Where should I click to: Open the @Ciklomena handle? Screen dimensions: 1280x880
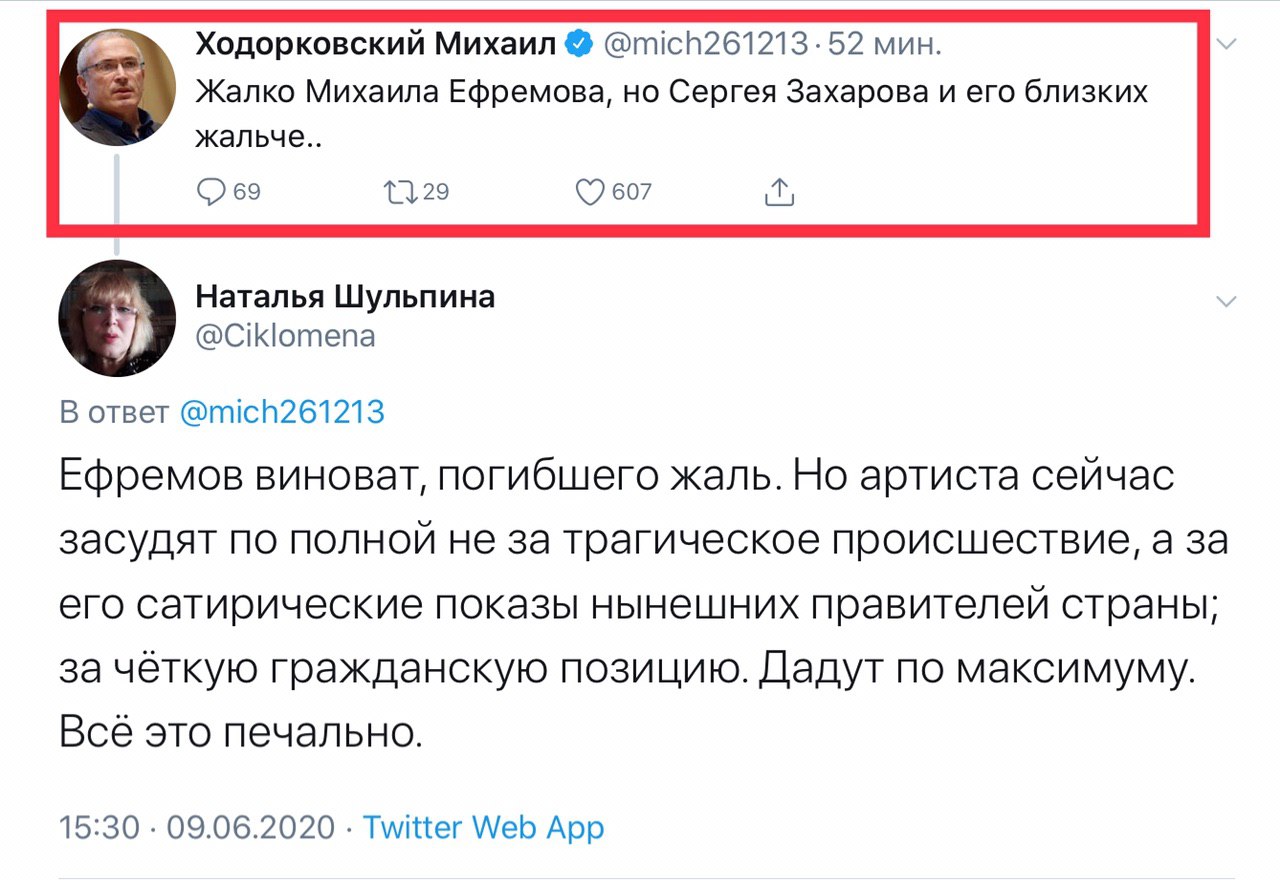click(x=286, y=336)
